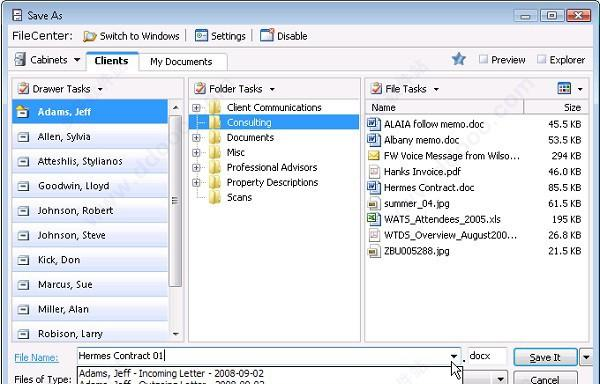Switch to the Clients tab
This screenshot has height=384, width=600.
point(112,61)
